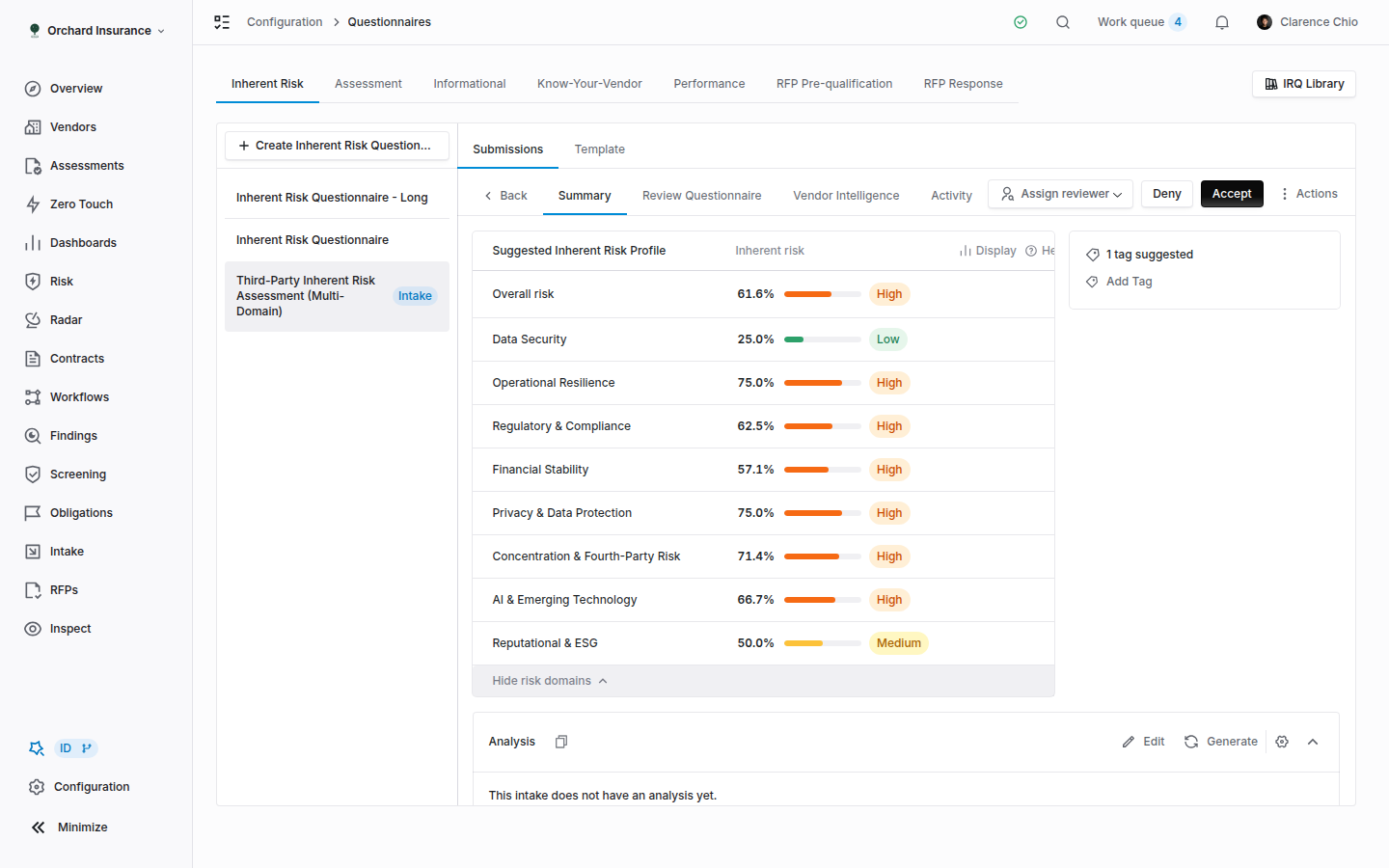Open the Actions menu
Screen dimensions: 1389x868
pos(1309,194)
